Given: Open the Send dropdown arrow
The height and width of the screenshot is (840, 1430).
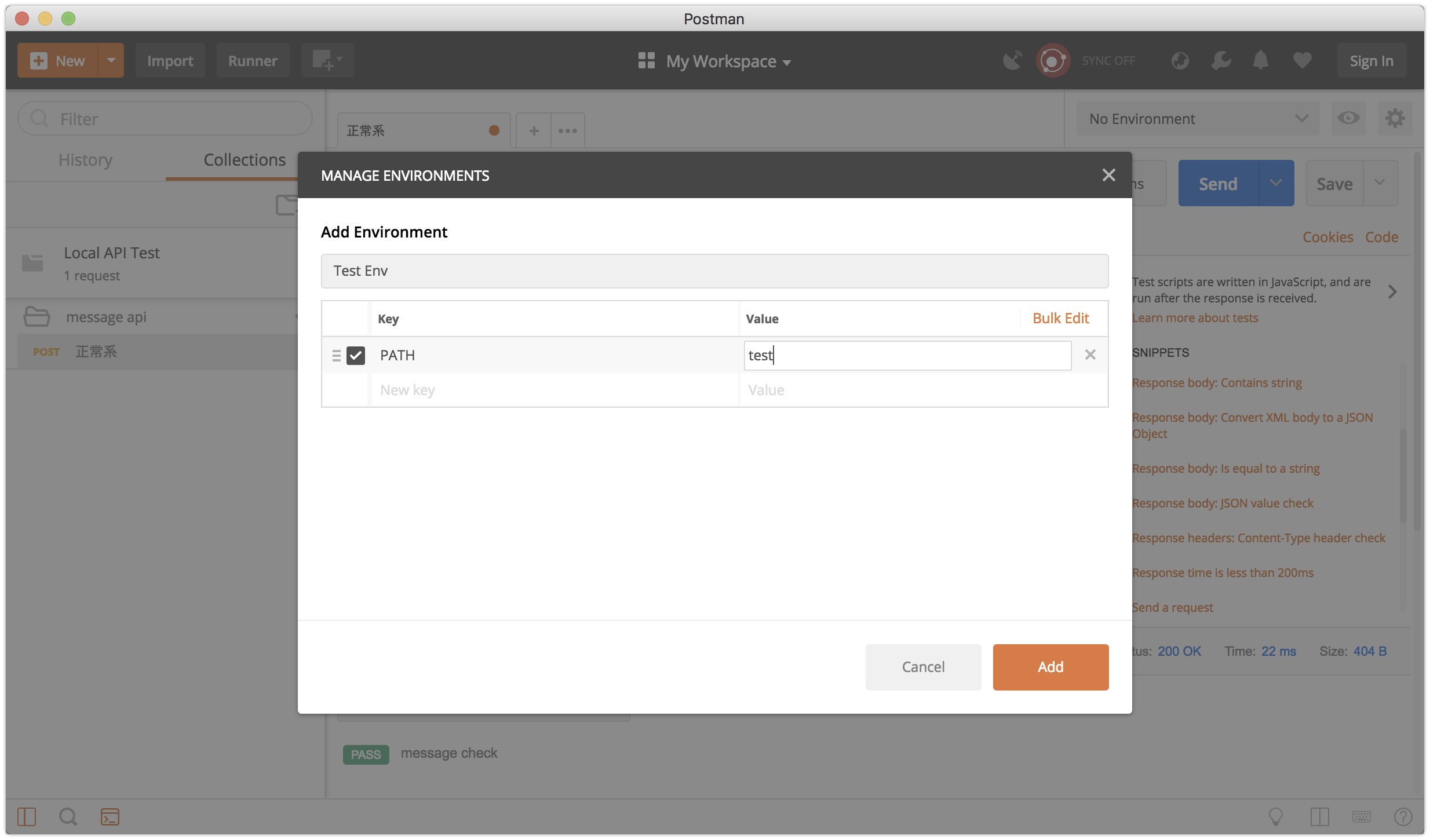Looking at the screenshot, I should tap(1276, 184).
